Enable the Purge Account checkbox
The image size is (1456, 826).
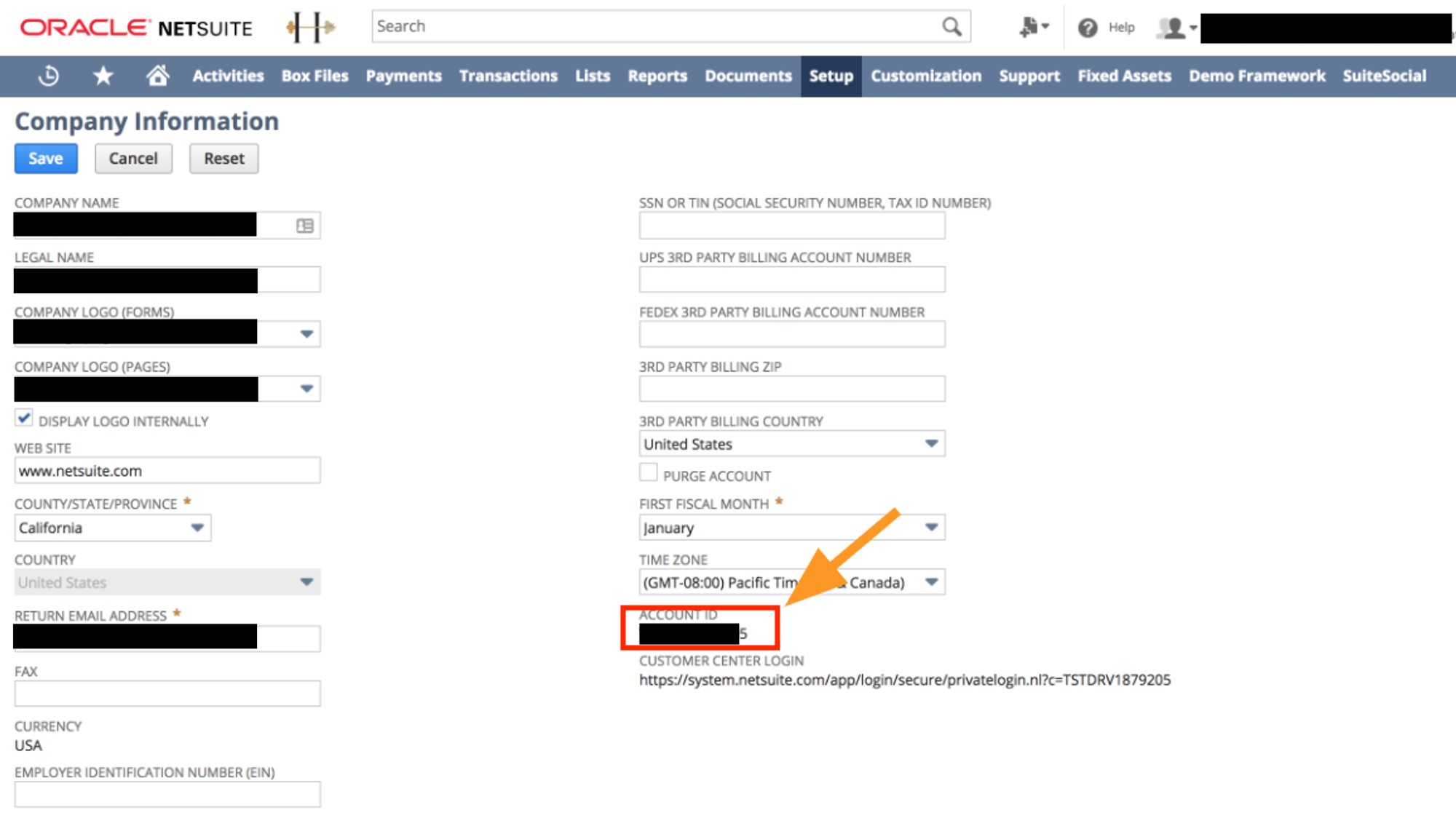point(648,473)
